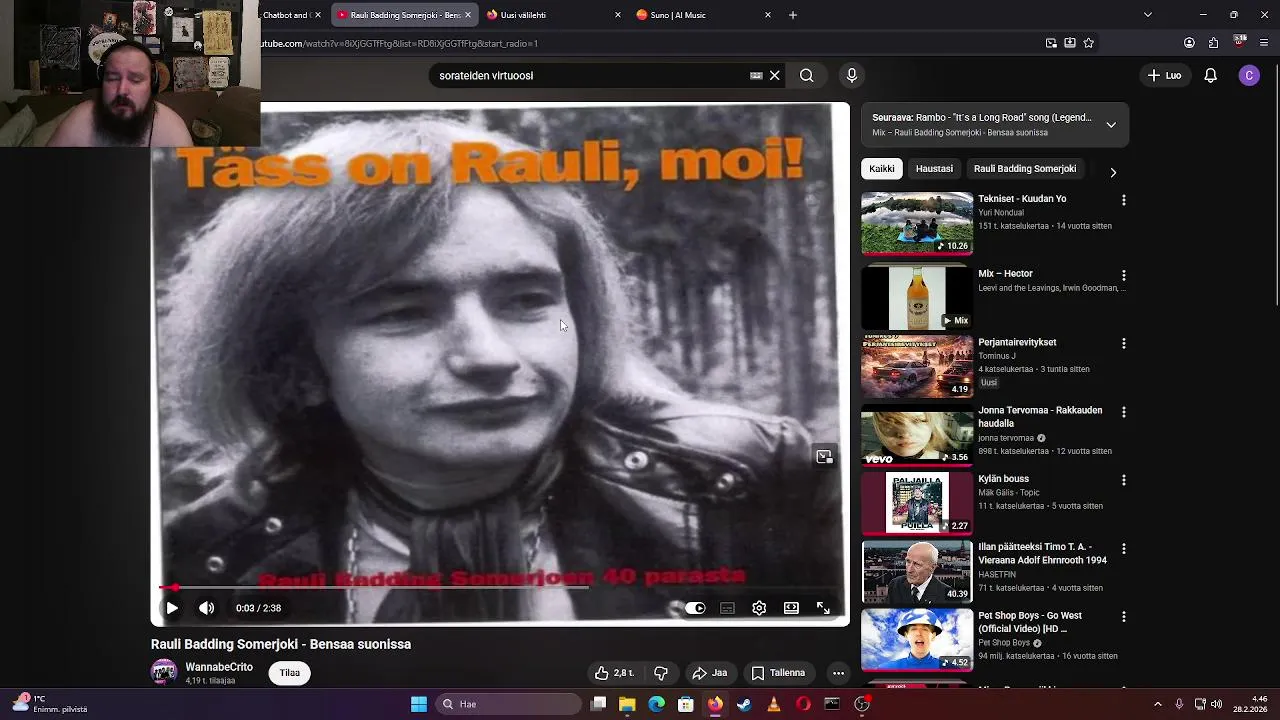The width and height of the screenshot is (1280, 720).
Task: Open the Mix – Hector playlist
Action: [917, 298]
